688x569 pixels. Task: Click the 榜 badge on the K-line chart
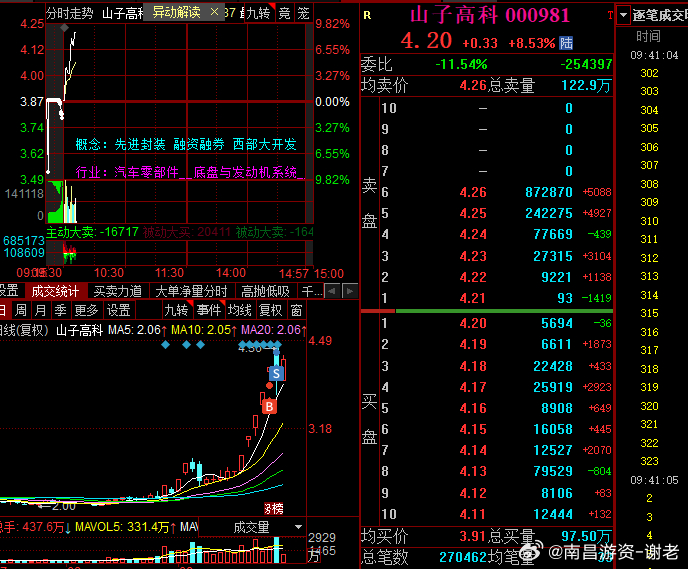coord(273,508)
